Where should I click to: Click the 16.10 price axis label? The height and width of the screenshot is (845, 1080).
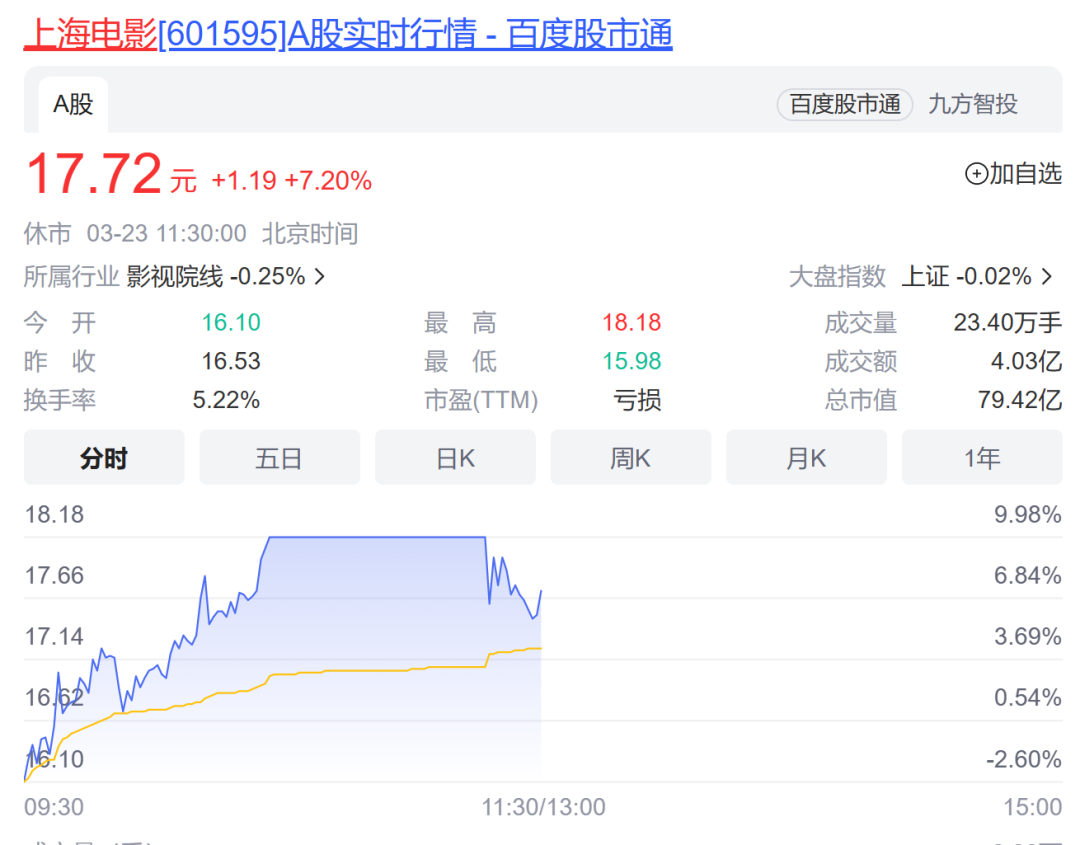54,759
